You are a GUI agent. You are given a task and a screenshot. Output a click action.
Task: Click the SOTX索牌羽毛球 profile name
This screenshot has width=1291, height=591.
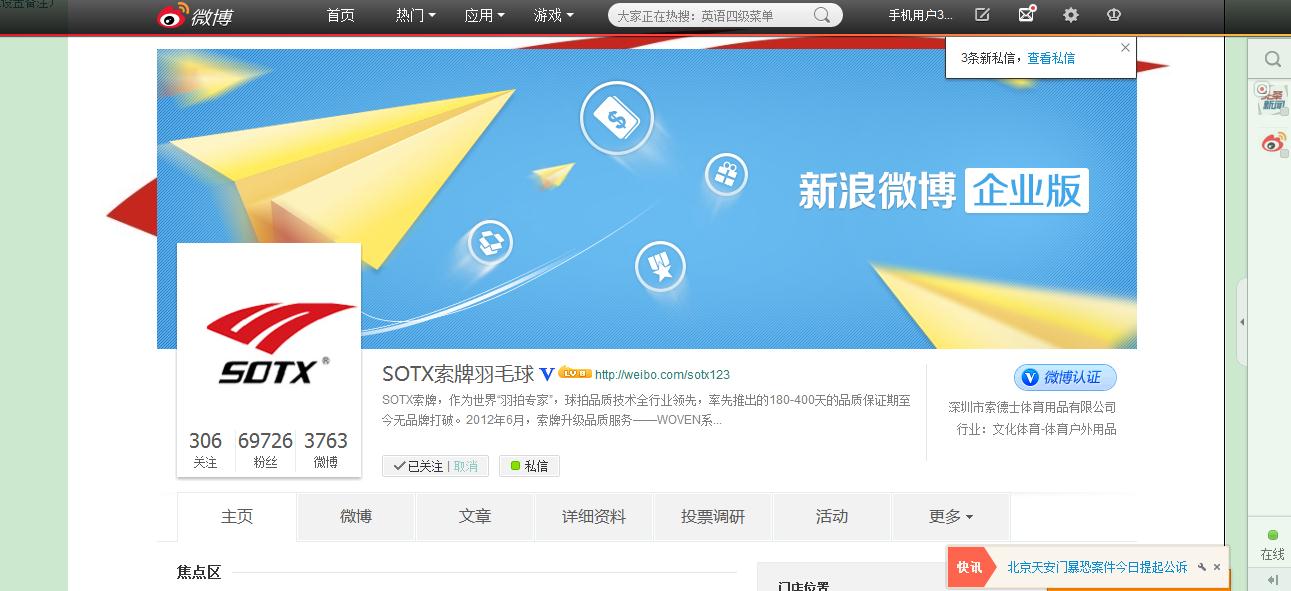(x=458, y=374)
